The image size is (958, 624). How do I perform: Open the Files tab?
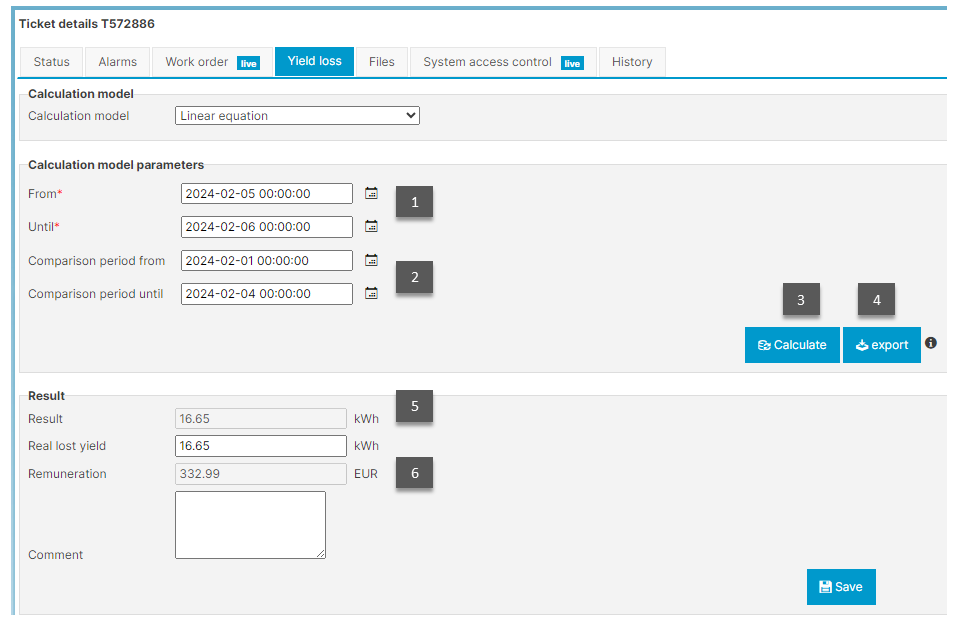click(381, 62)
